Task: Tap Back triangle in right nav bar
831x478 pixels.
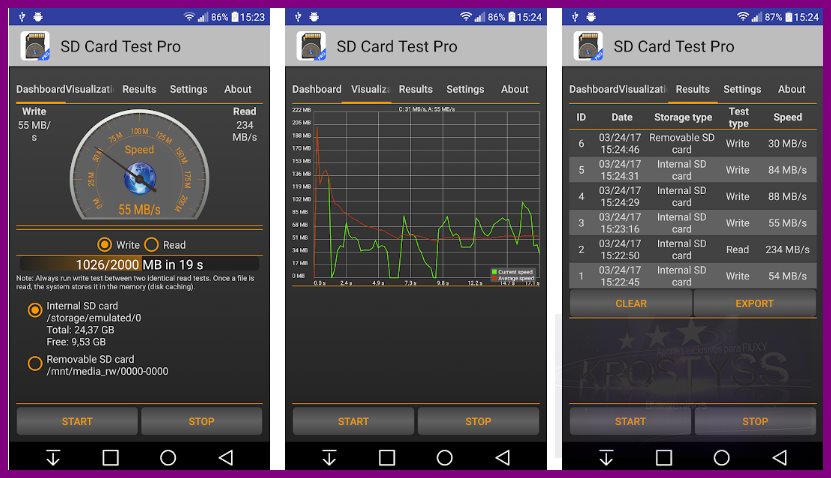Action: (780, 457)
